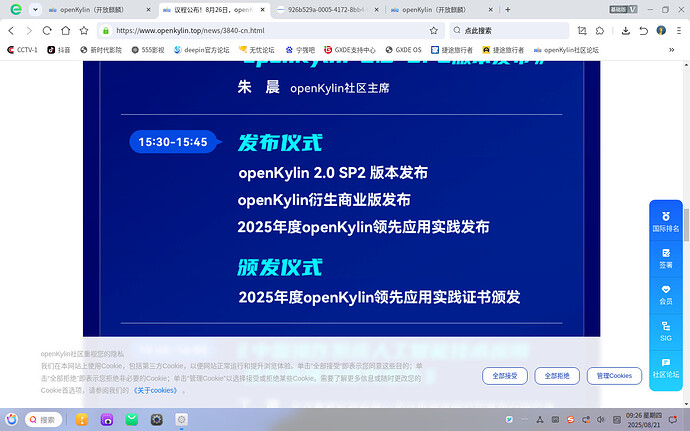
Task: Open SIG in the side panel
Action: pos(666,332)
